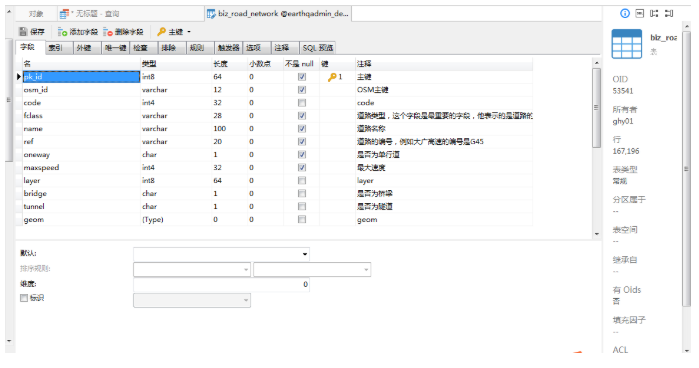699x368 pixels.
Task: Select the geom field name cell
Action: click(x=81, y=219)
